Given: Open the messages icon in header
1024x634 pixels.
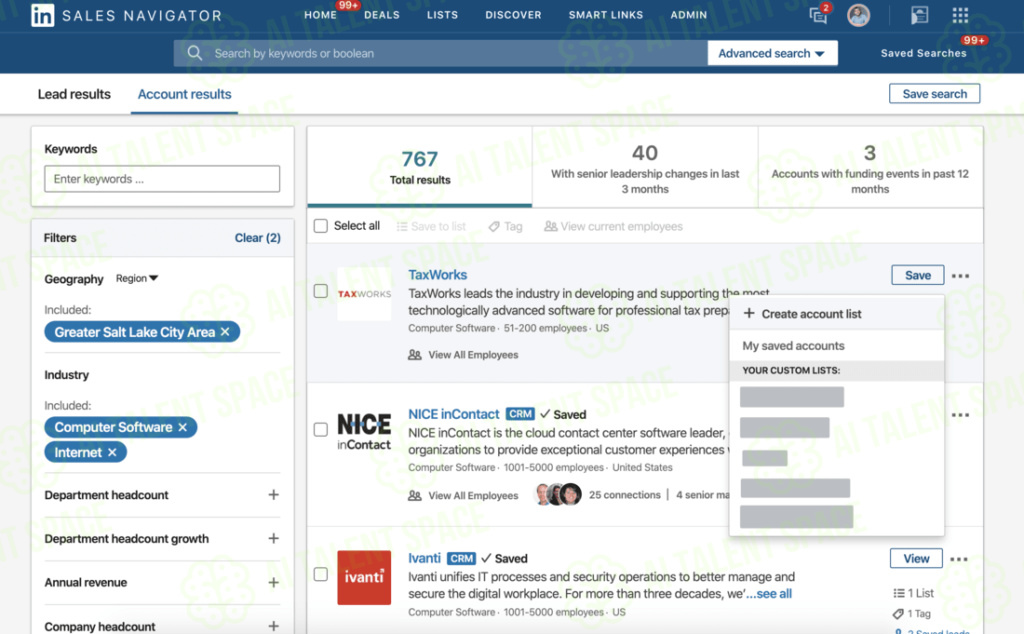Looking at the screenshot, I should (818, 14).
